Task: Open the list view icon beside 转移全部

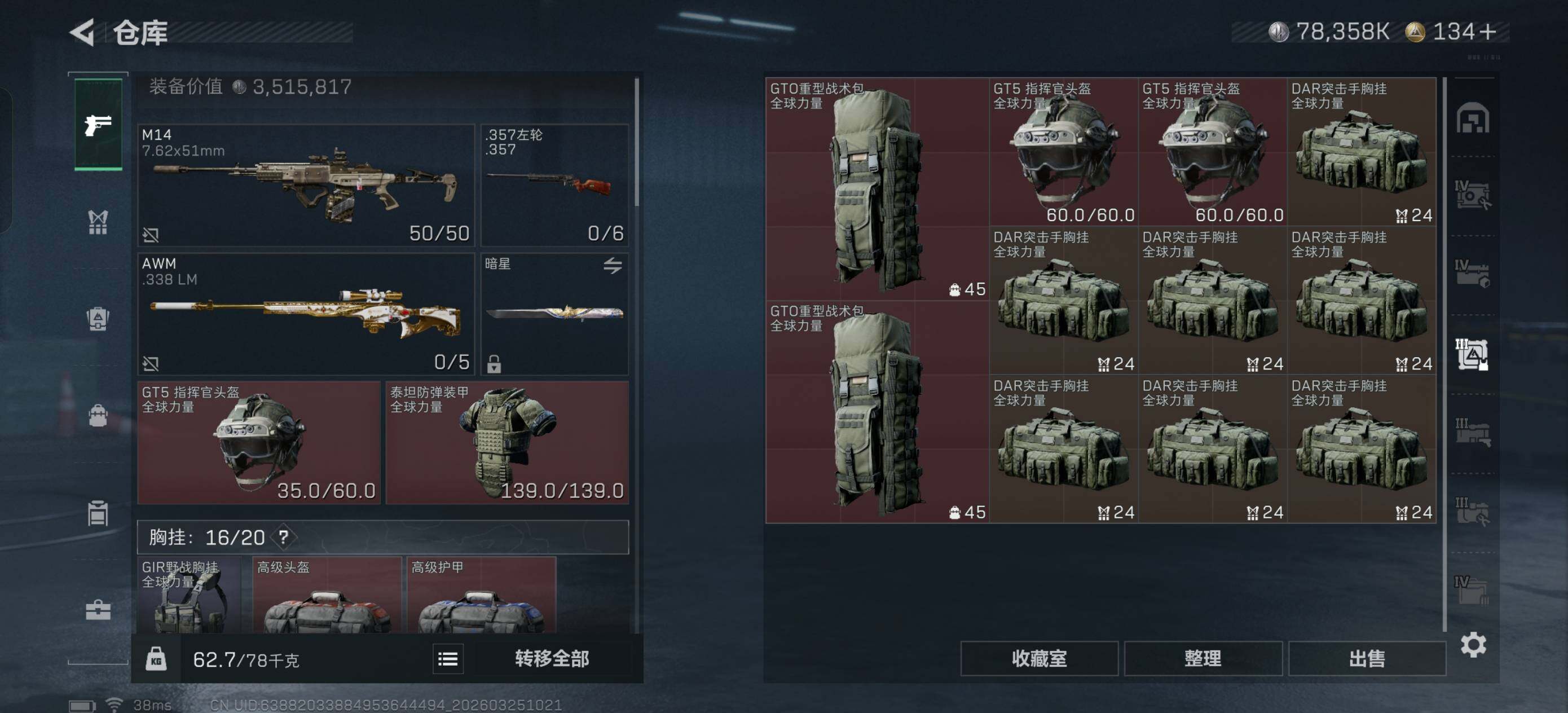Action: 448,658
